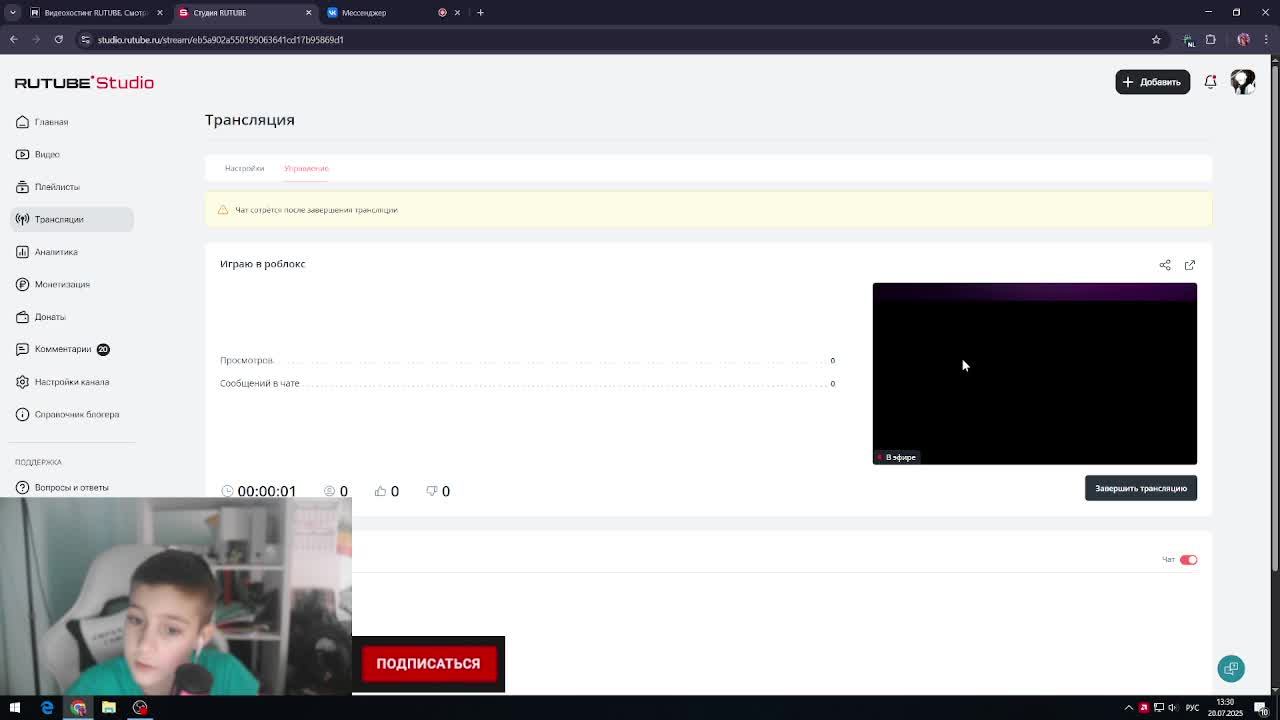Open the Chrome three-dot menu
Screen dimensions: 1280x720
(1265, 40)
